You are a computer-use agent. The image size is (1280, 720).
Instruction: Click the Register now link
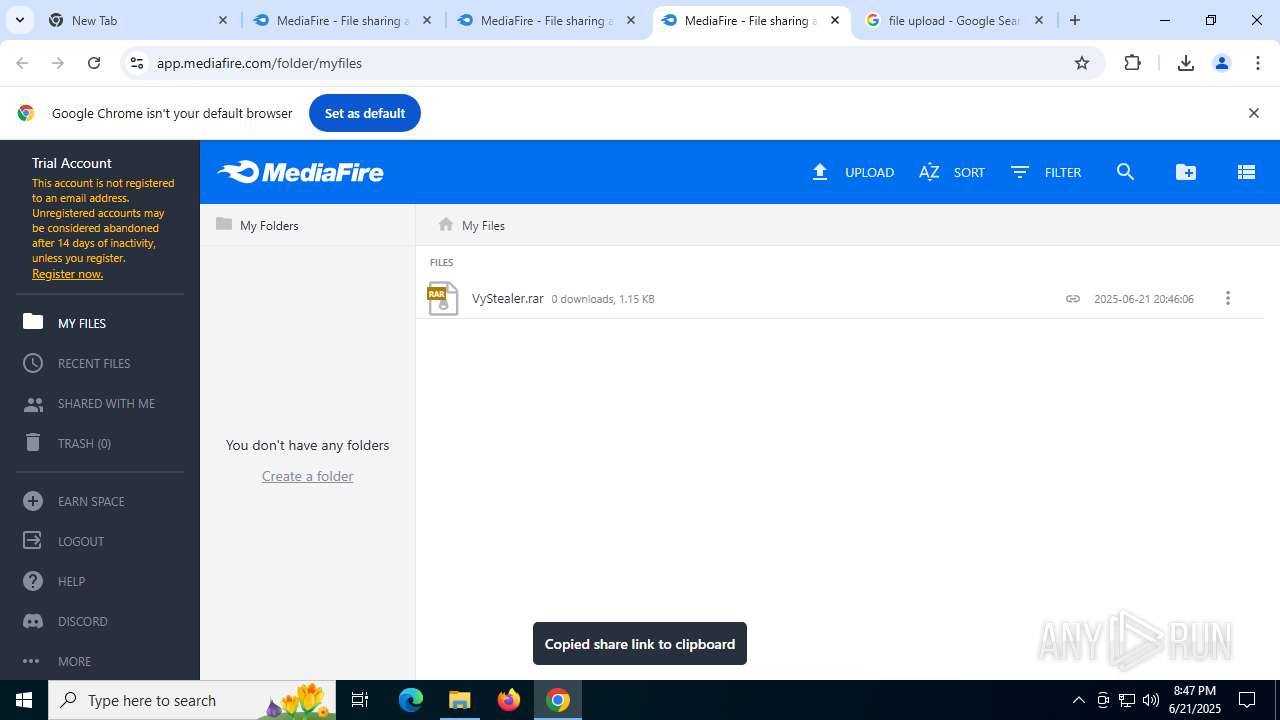pyautogui.click(x=67, y=274)
